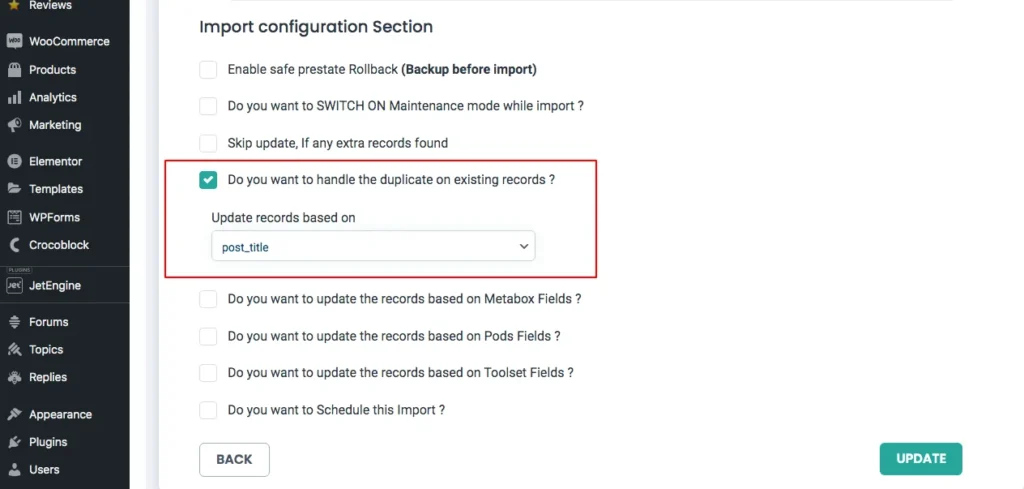Go to the Crocoblock menu
This screenshot has height=489, width=1024.
point(61,245)
